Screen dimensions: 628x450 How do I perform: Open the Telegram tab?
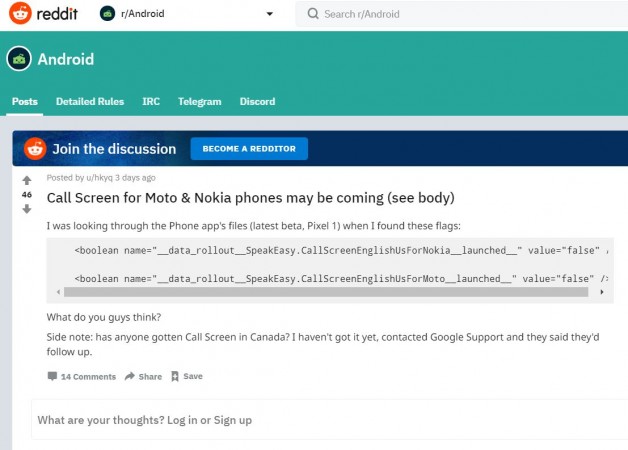tap(199, 102)
